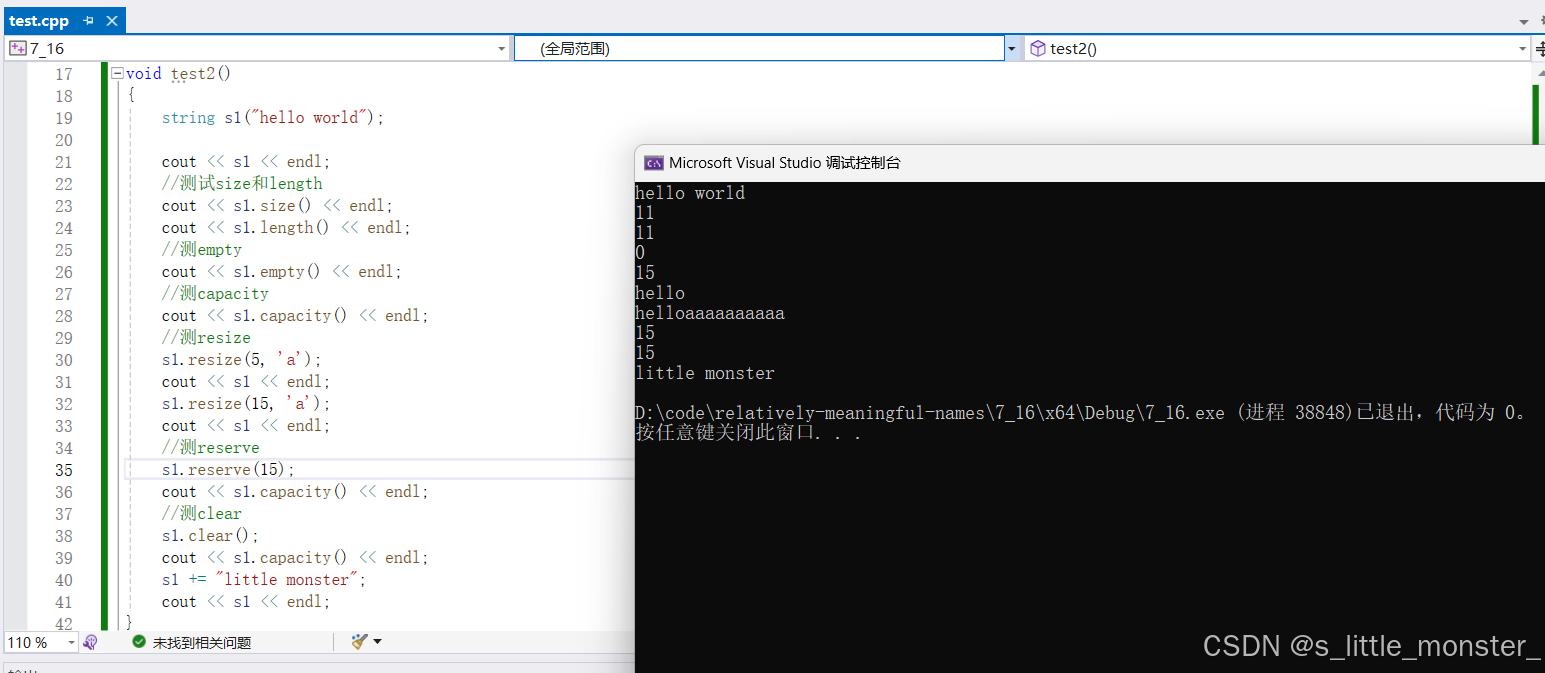Image resolution: width=1545 pixels, height=673 pixels.
Task: Click the s1.resize(15, 'a'); line
Action: click(x=246, y=404)
